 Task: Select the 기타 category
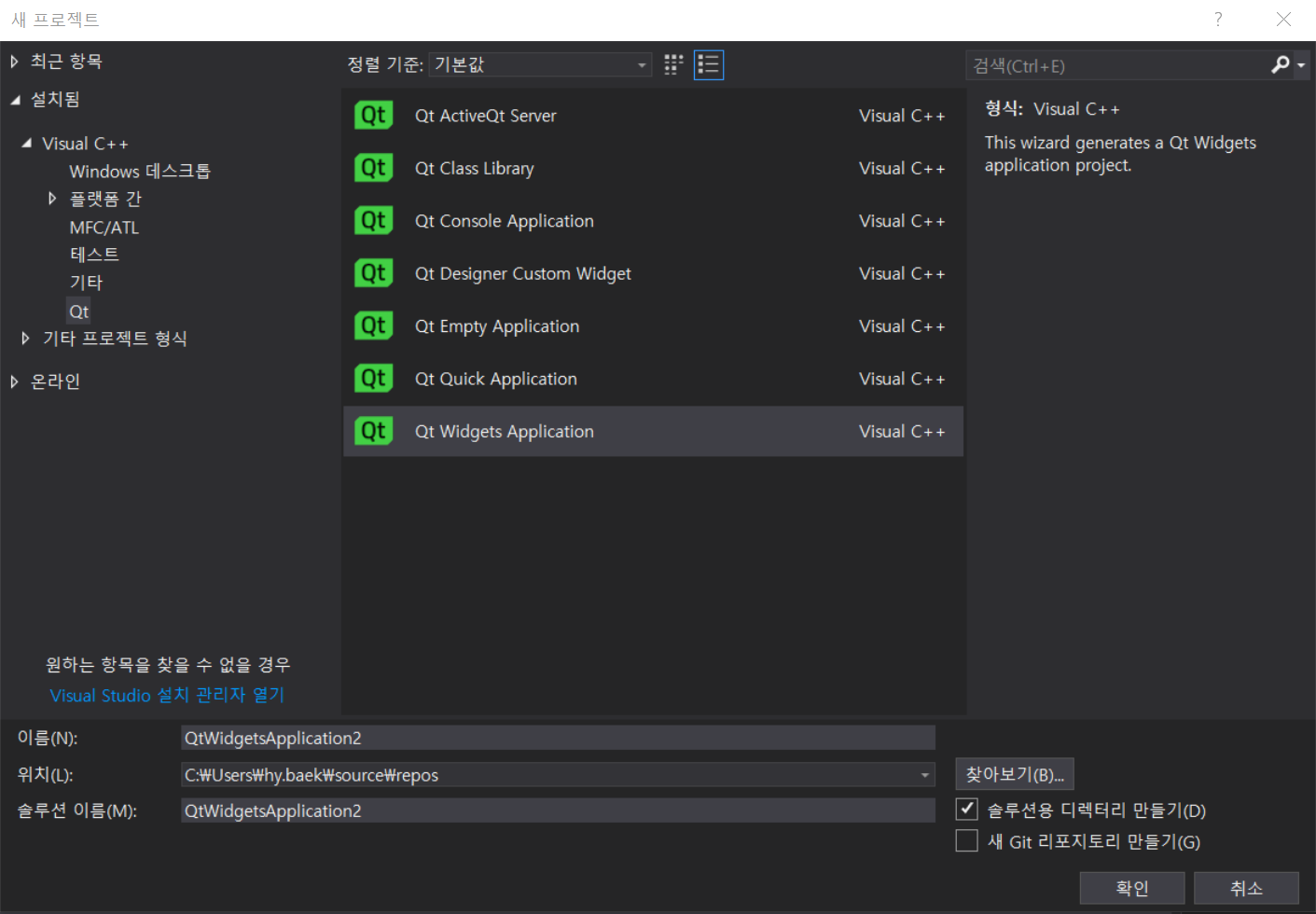click(x=86, y=283)
